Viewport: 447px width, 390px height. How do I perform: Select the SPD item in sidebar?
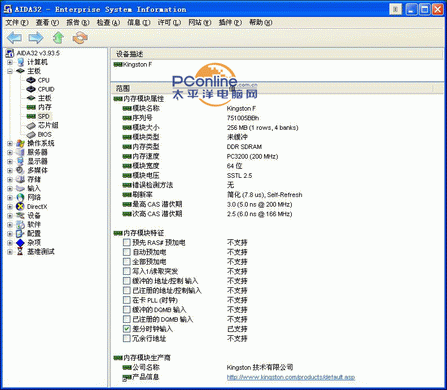click(44, 116)
